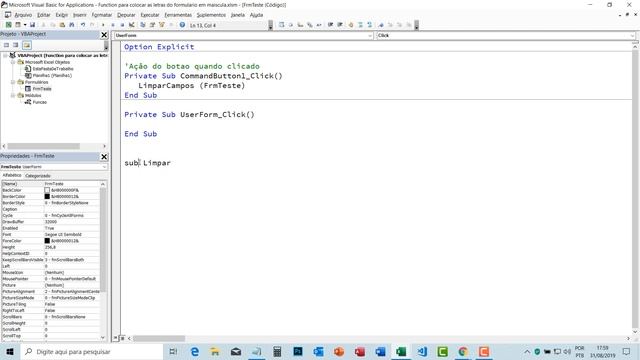Open the Click procedure dropdown
This screenshot has height=360, width=640.
(632, 36)
